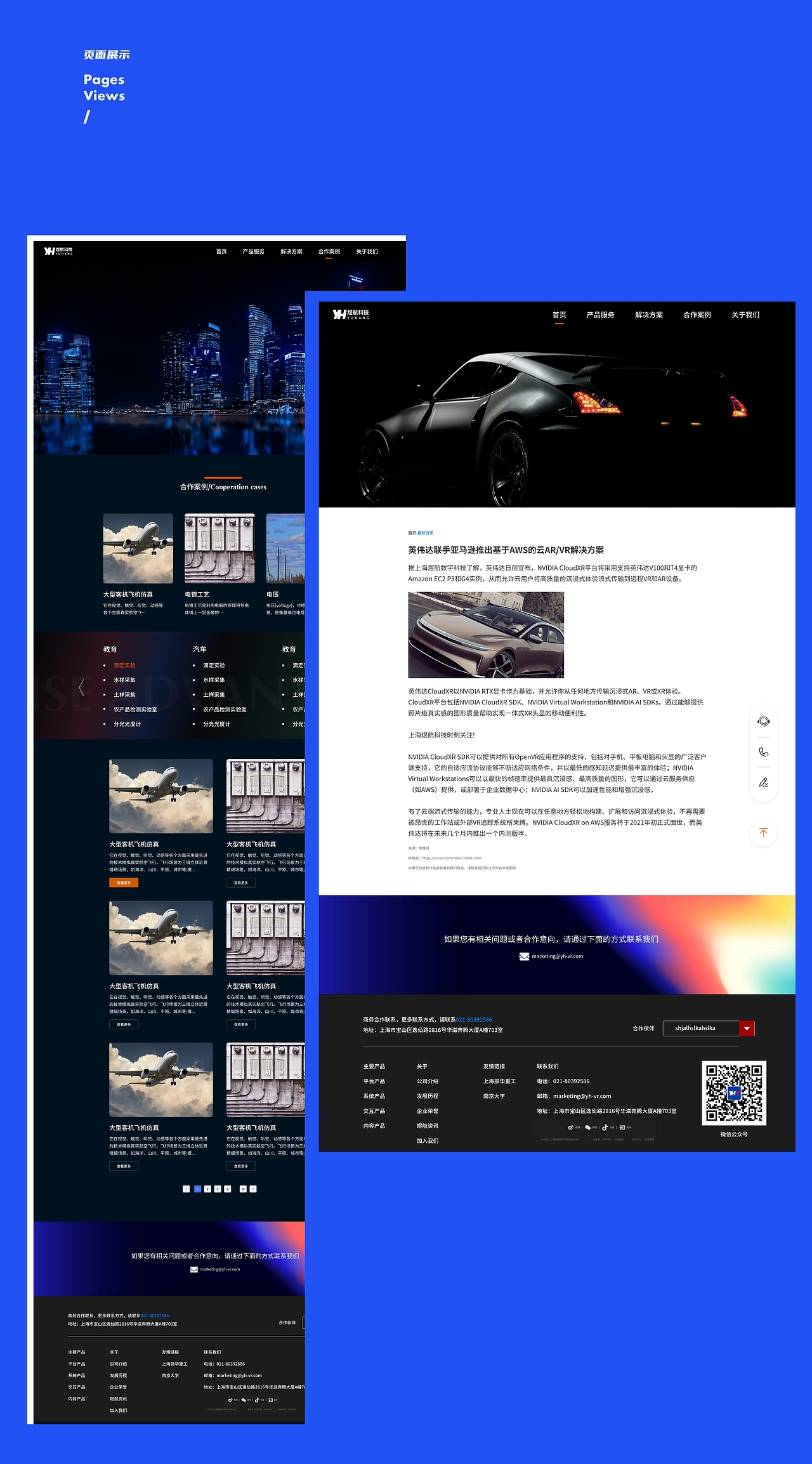Go to previous page in pagination
812x1464 pixels.
[x=186, y=1189]
